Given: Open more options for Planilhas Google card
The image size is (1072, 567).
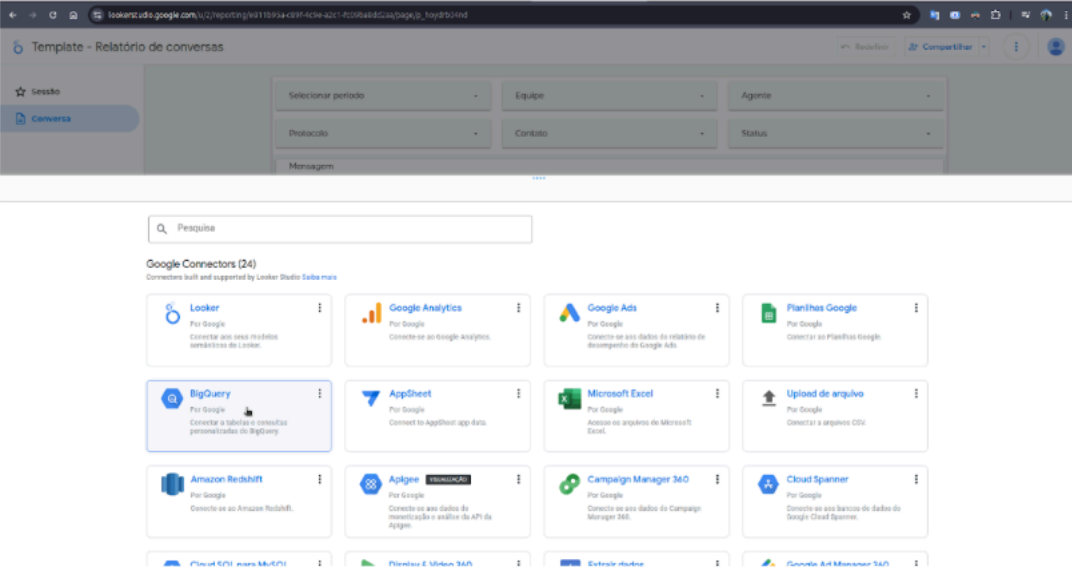Looking at the screenshot, I should 916,308.
